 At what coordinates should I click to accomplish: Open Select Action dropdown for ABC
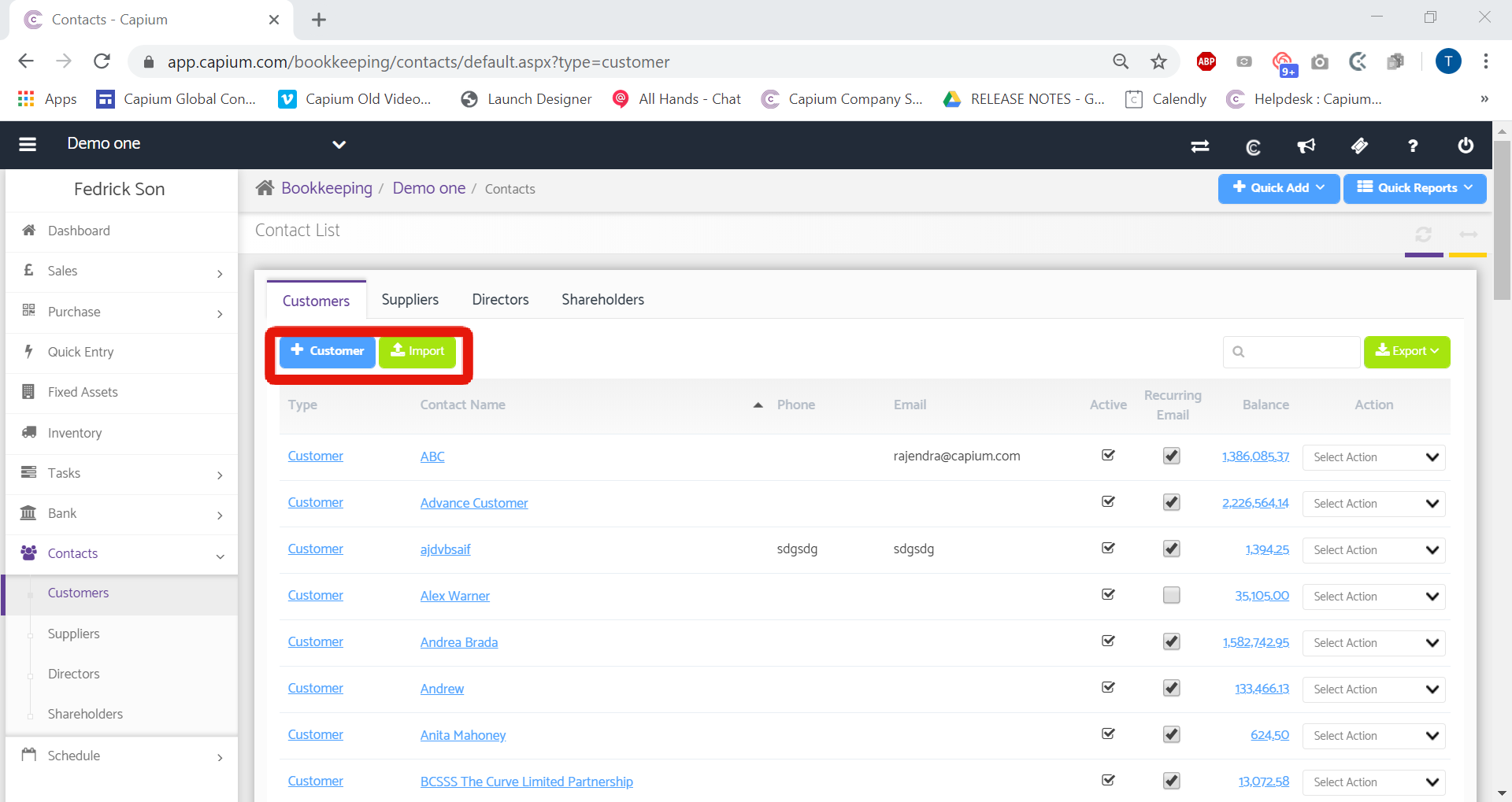coord(1373,457)
